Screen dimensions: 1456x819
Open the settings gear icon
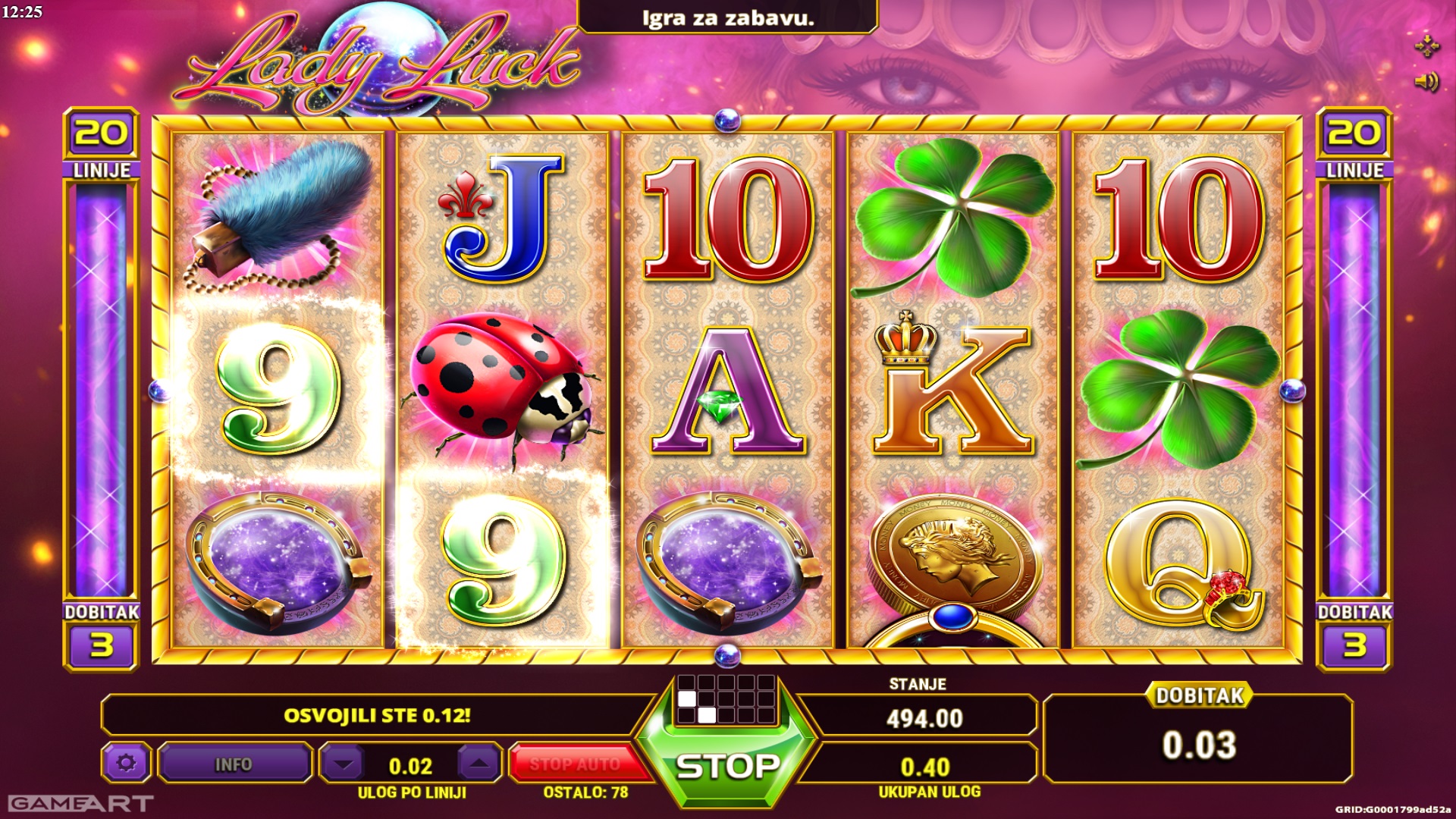coord(127,763)
